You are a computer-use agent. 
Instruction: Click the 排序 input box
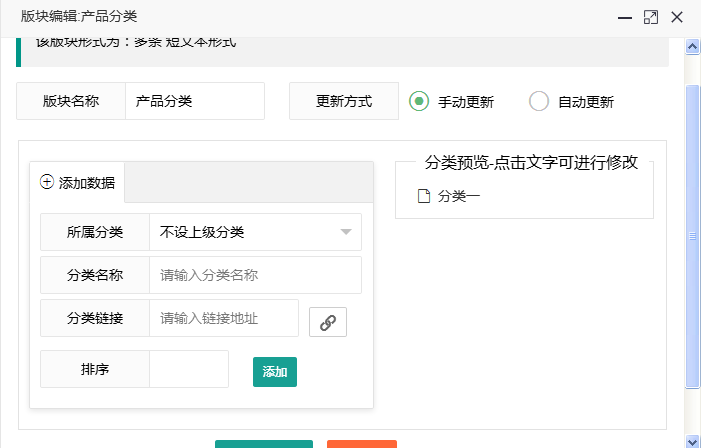[x=188, y=369]
